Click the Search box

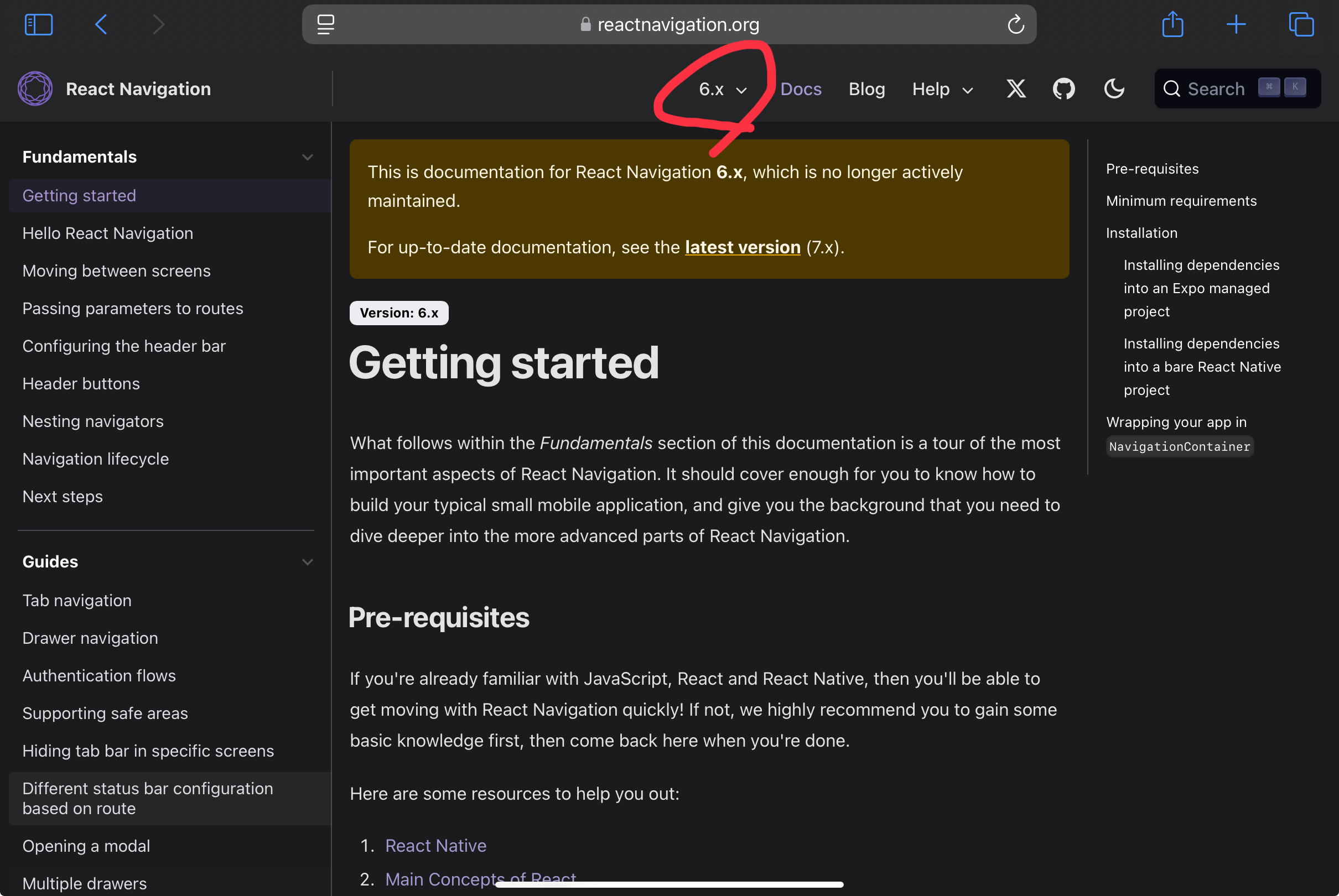1237,88
